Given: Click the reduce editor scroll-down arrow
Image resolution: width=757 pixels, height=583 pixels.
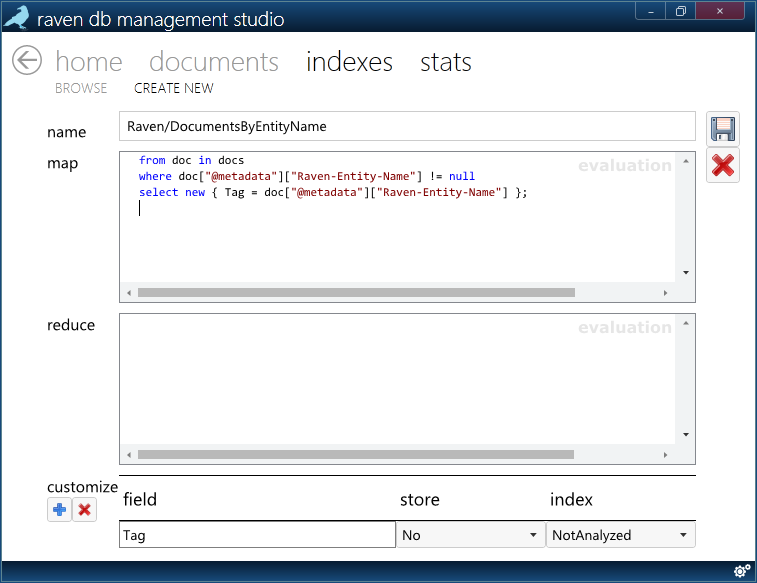Looking at the screenshot, I should (686, 435).
